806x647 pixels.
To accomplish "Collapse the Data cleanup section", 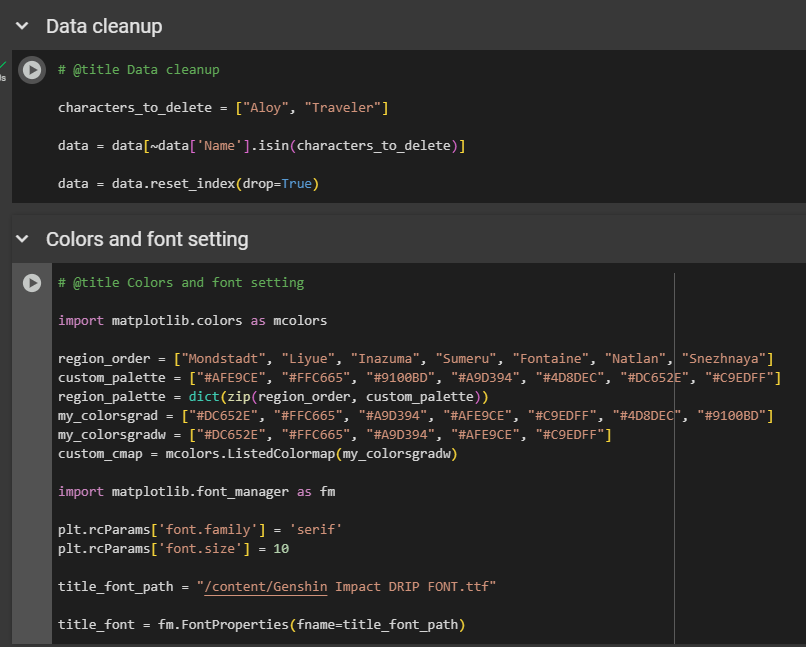I will (x=22, y=27).
